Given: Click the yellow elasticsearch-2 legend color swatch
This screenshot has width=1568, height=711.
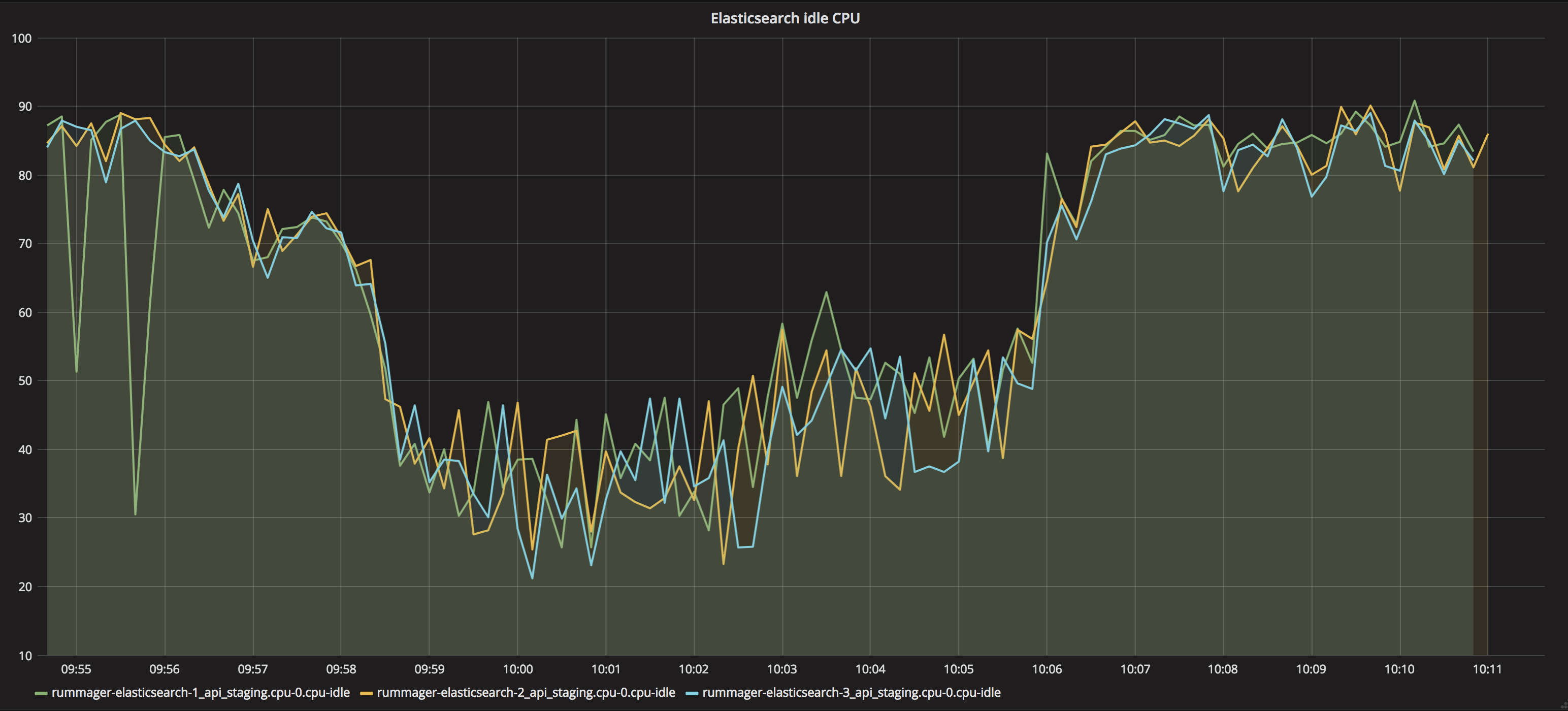Looking at the screenshot, I should coord(366,693).
